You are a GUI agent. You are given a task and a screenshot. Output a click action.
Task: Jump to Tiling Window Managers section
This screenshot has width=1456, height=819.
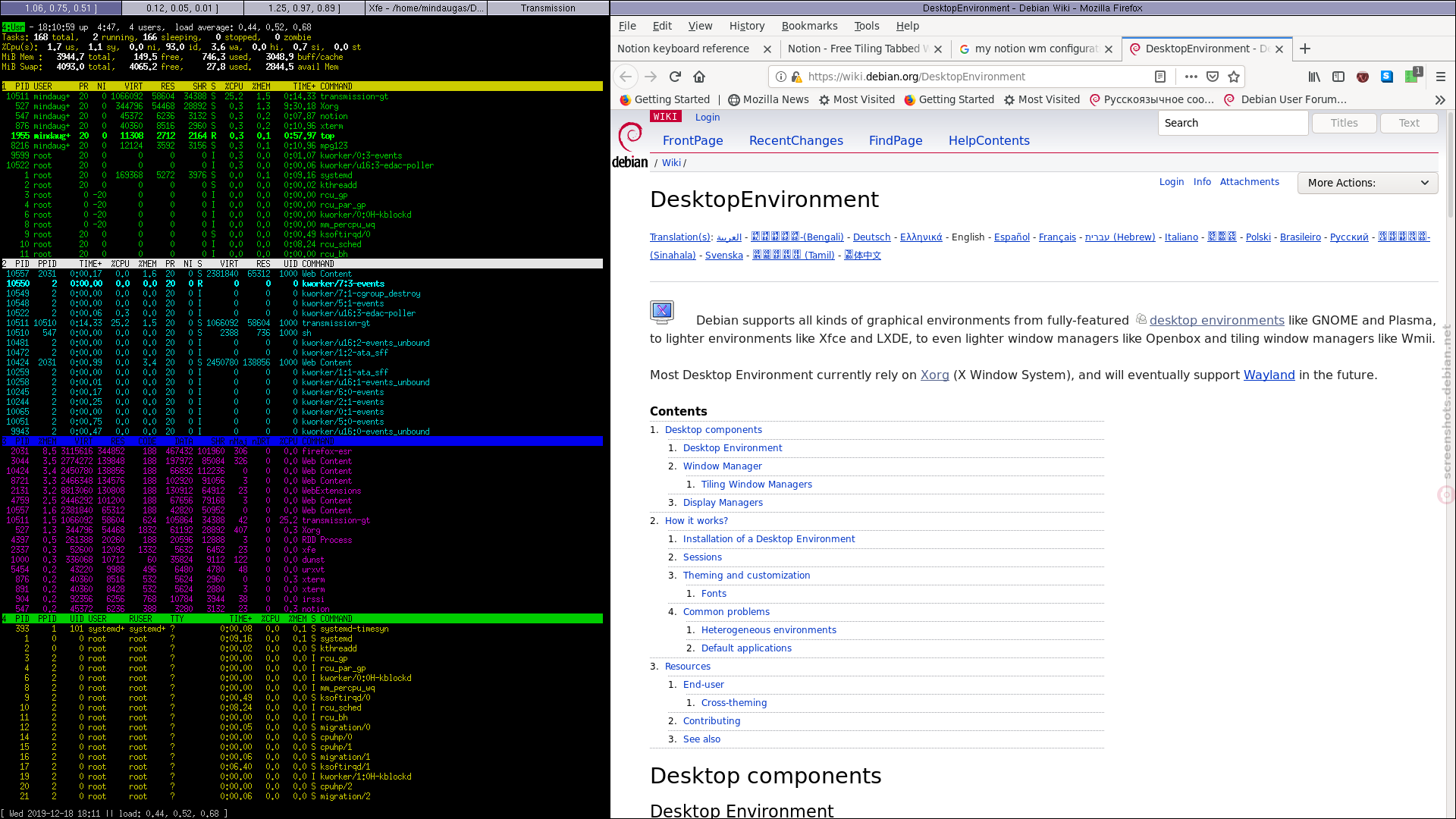(756, 485)
